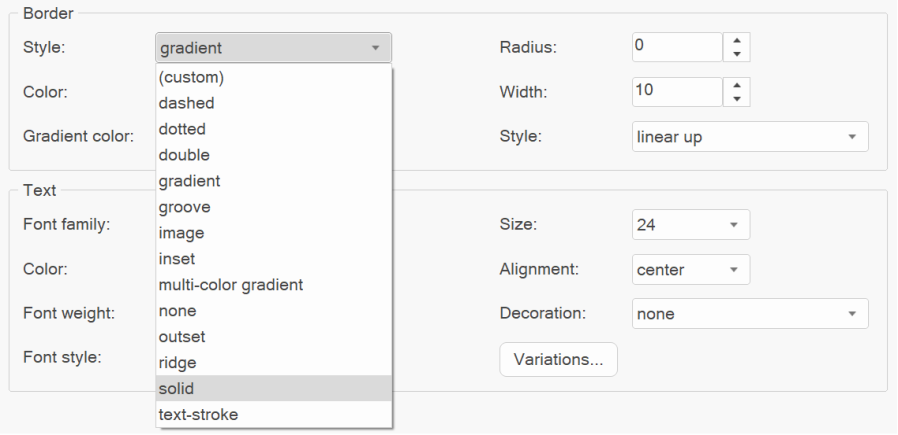Click into the Radius value field
This screenshot has height=435, width=898.
click(677, 47)
